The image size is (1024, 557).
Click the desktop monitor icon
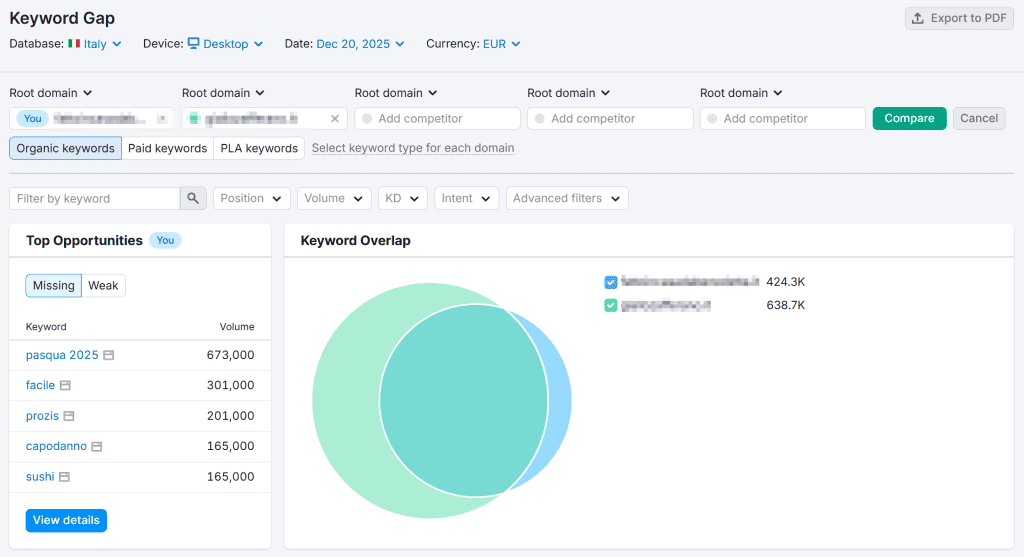(x=193, y=43)
